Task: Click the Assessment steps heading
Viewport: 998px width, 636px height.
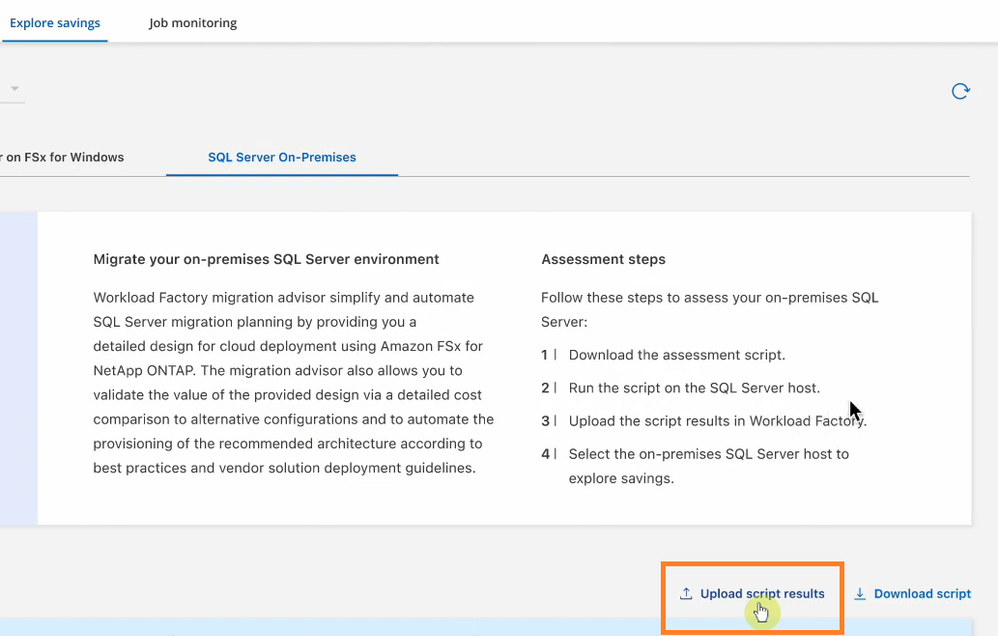Action: [603, 259]
